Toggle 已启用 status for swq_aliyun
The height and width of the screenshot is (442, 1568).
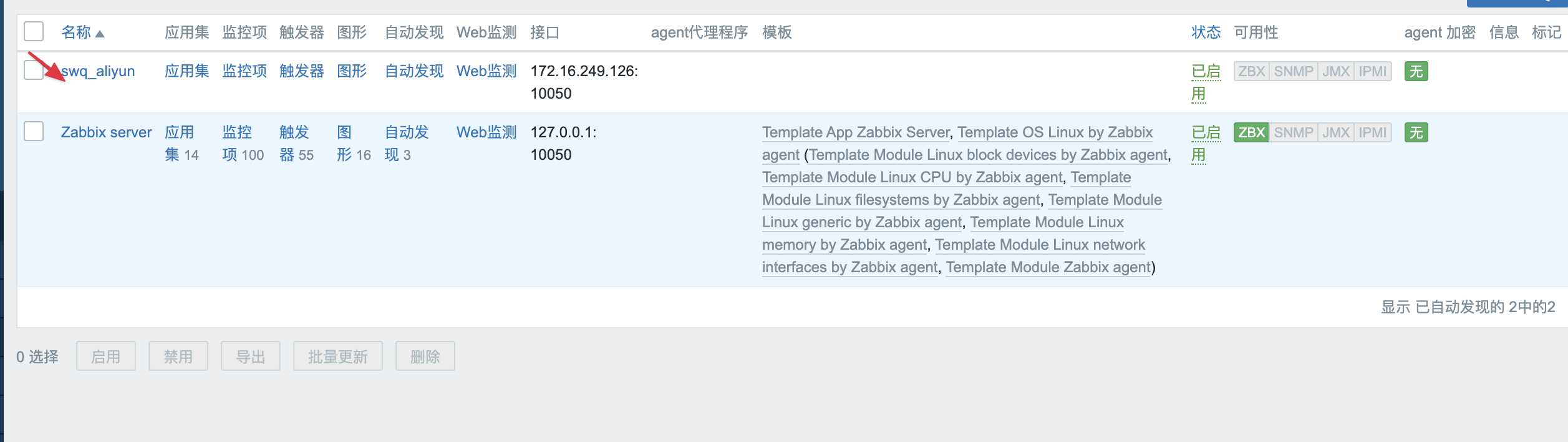coord(1205,72)
